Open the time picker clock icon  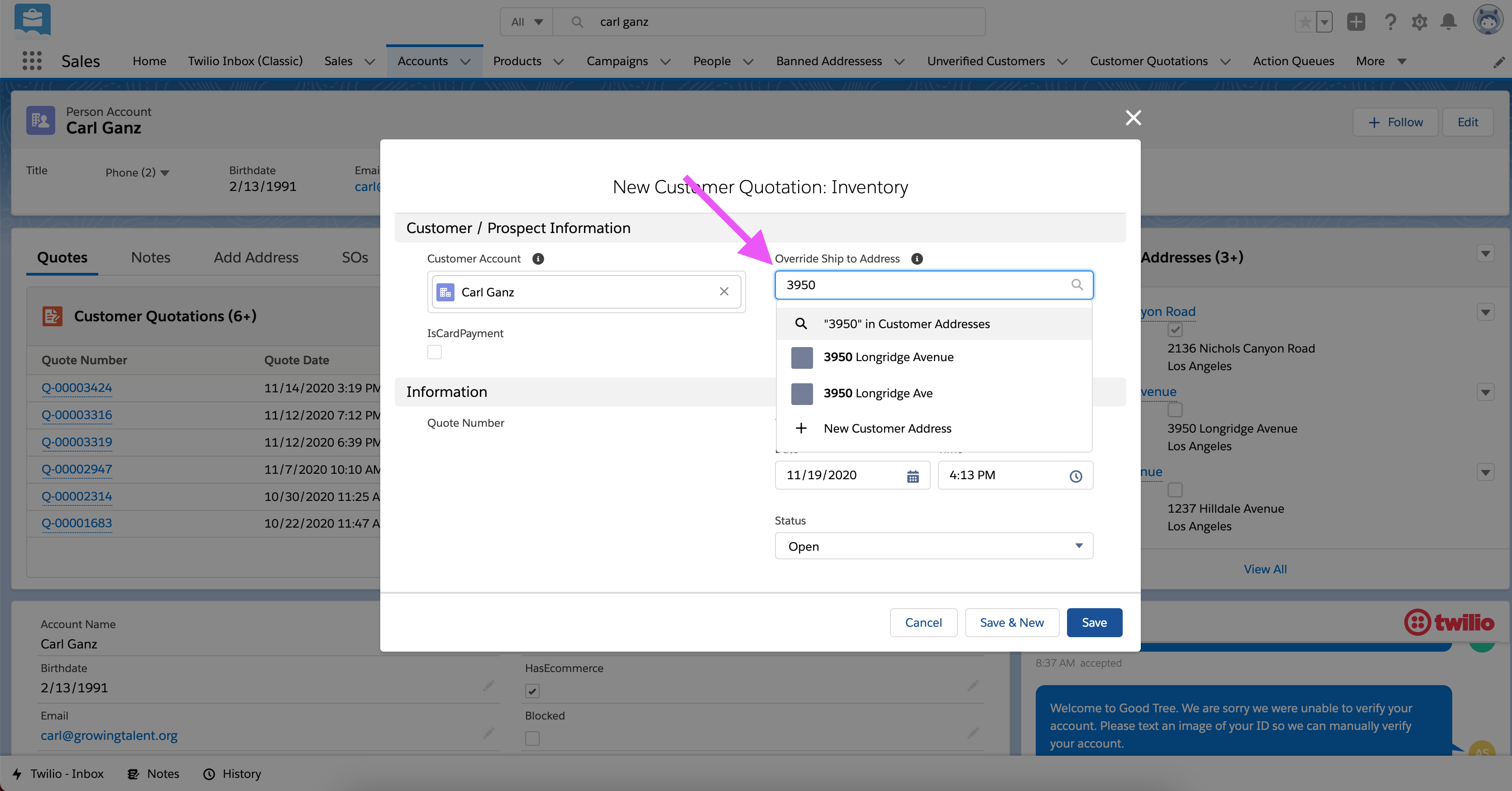click(x=1076, y=476)
